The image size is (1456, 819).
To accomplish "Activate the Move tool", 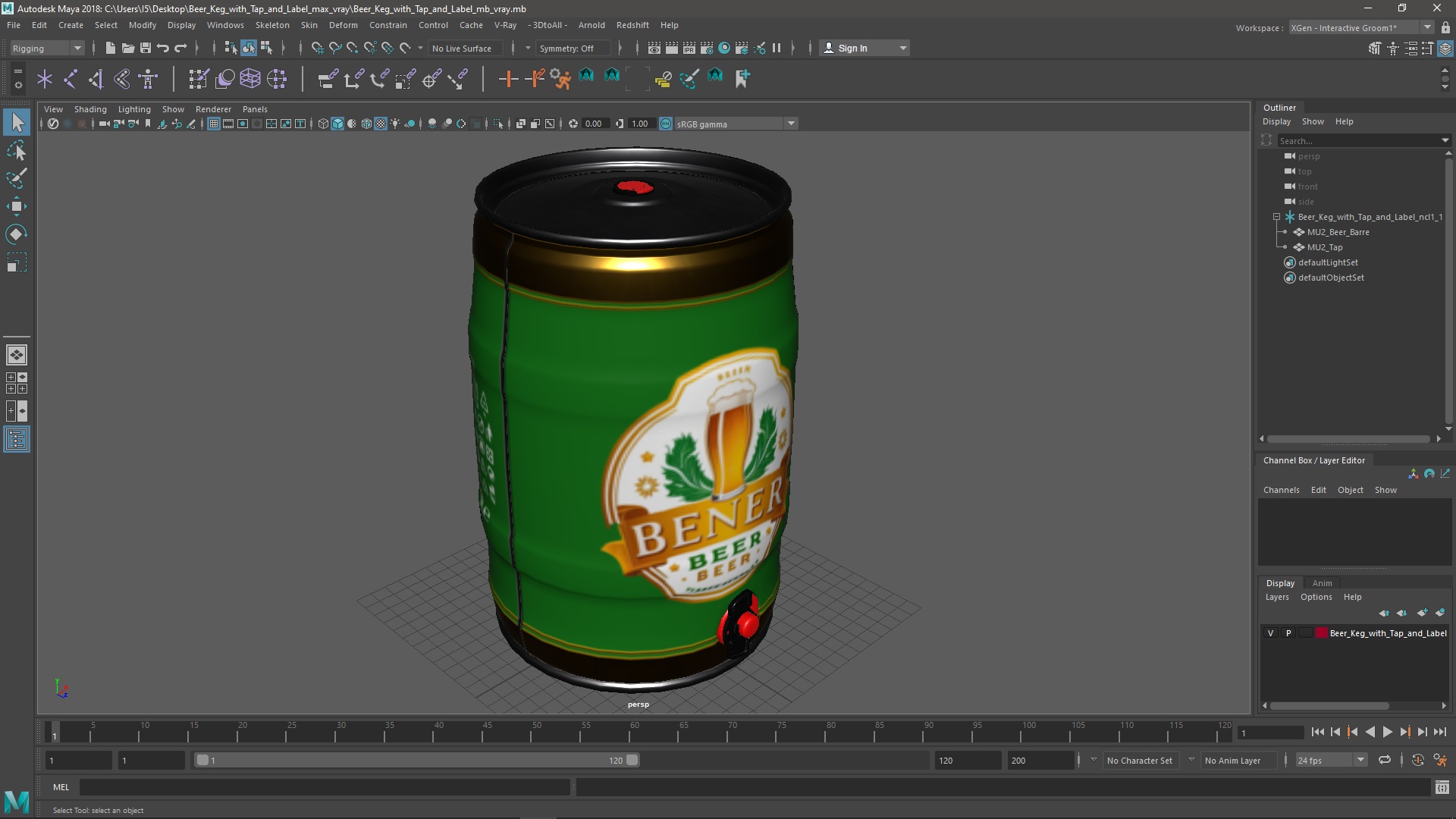I will point(17,206).
